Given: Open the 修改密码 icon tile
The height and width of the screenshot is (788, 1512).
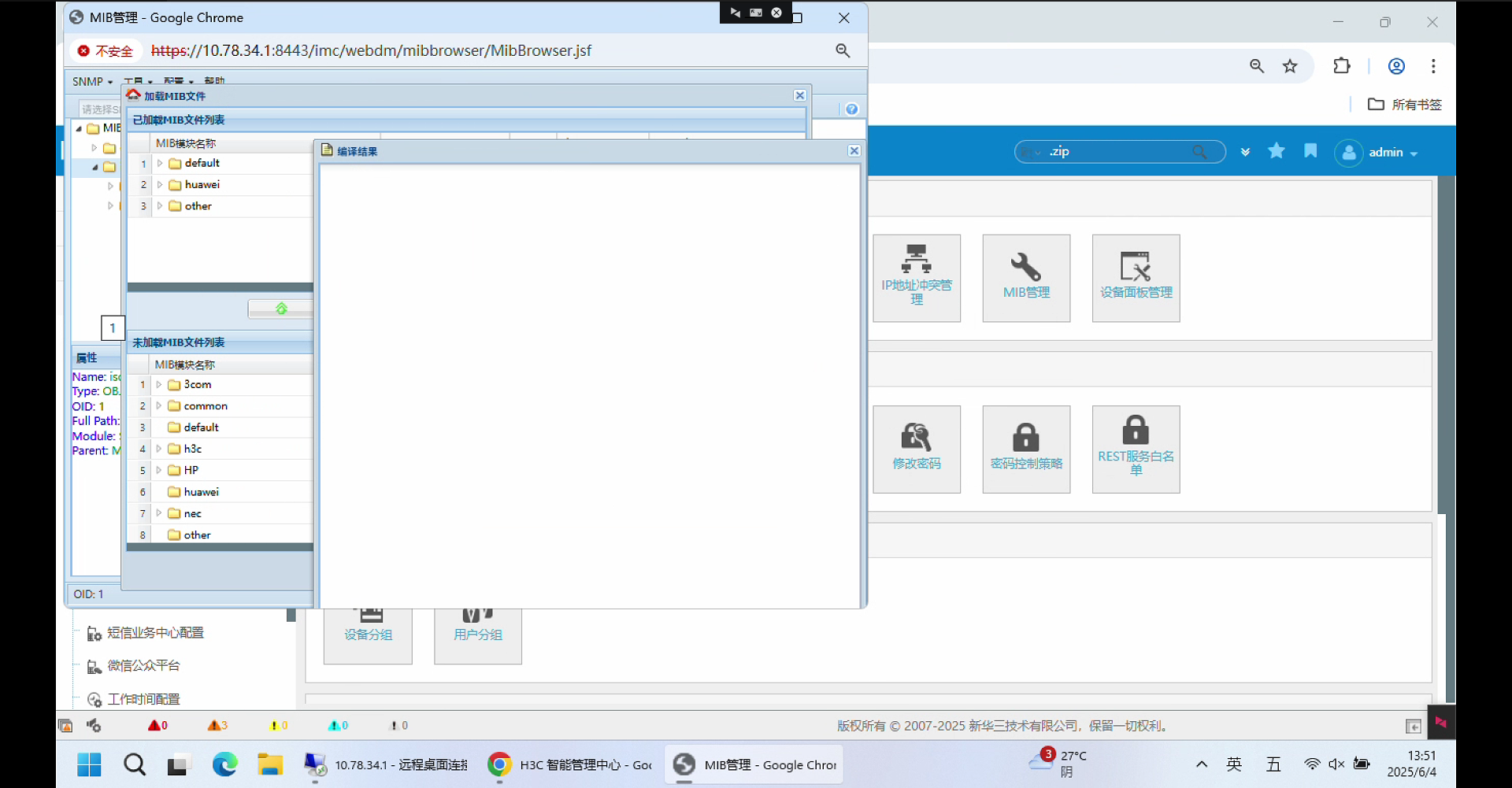Looking at the screenshot, I should coord(916,449).
